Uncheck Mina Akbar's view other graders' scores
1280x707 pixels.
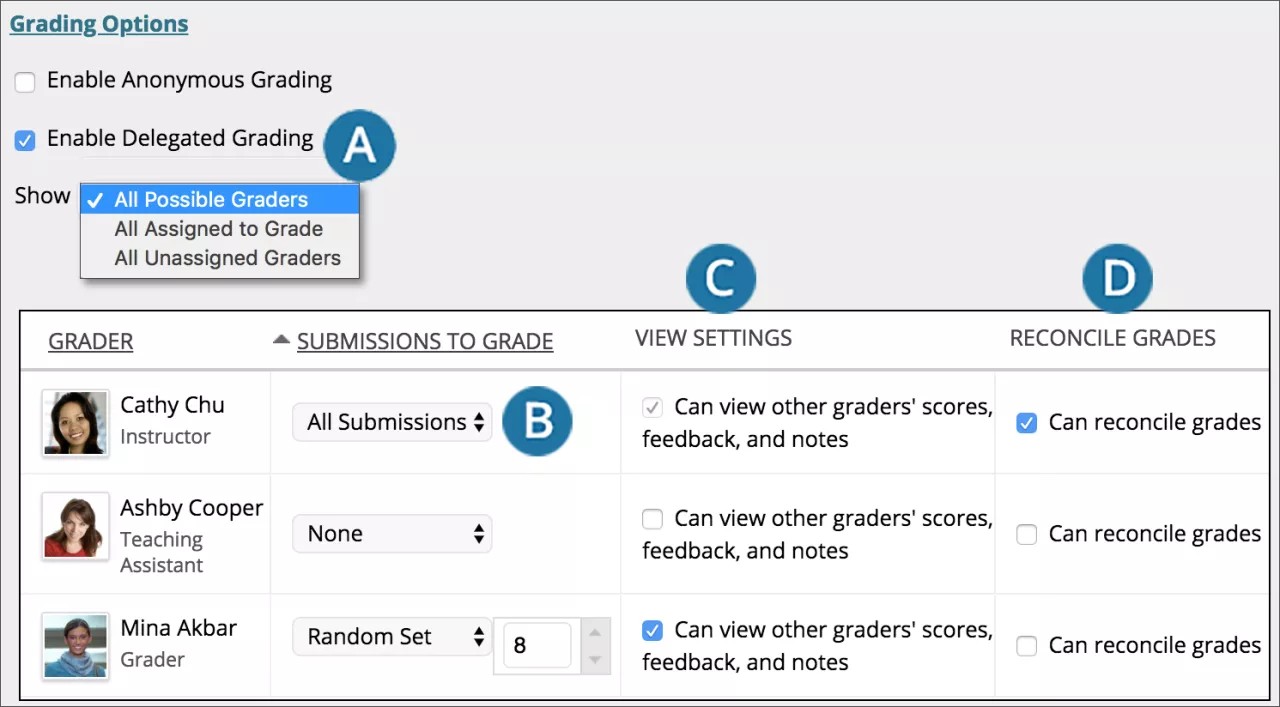point(652,630)
